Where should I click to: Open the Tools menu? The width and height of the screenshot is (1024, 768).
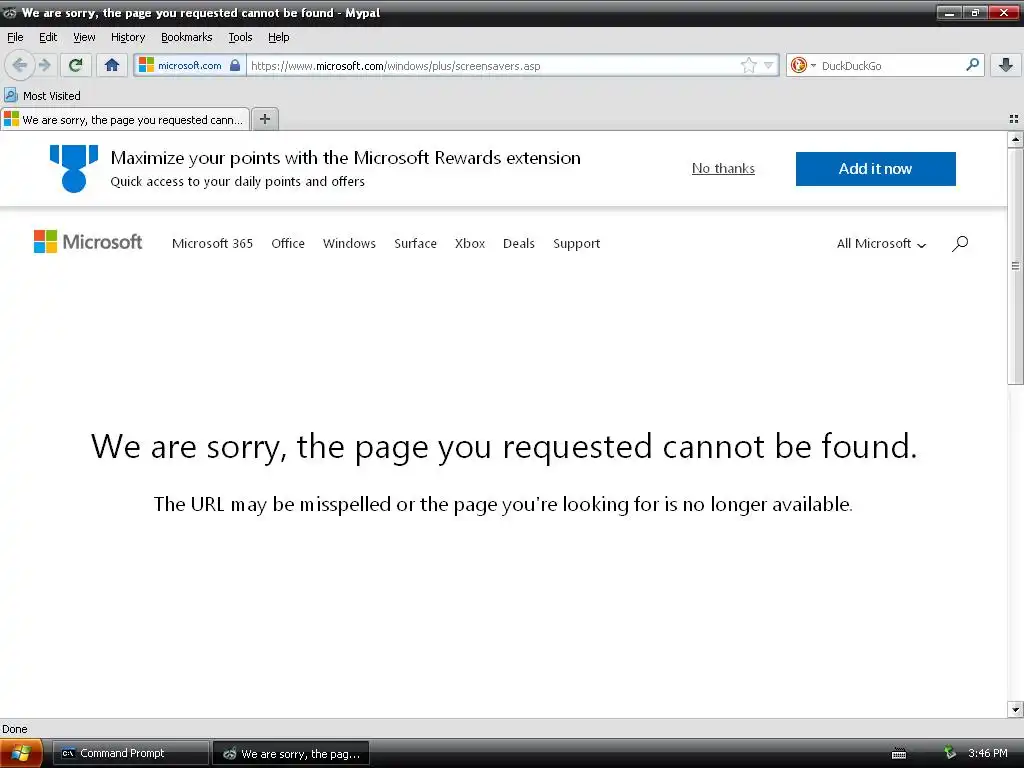coord(240,37)
